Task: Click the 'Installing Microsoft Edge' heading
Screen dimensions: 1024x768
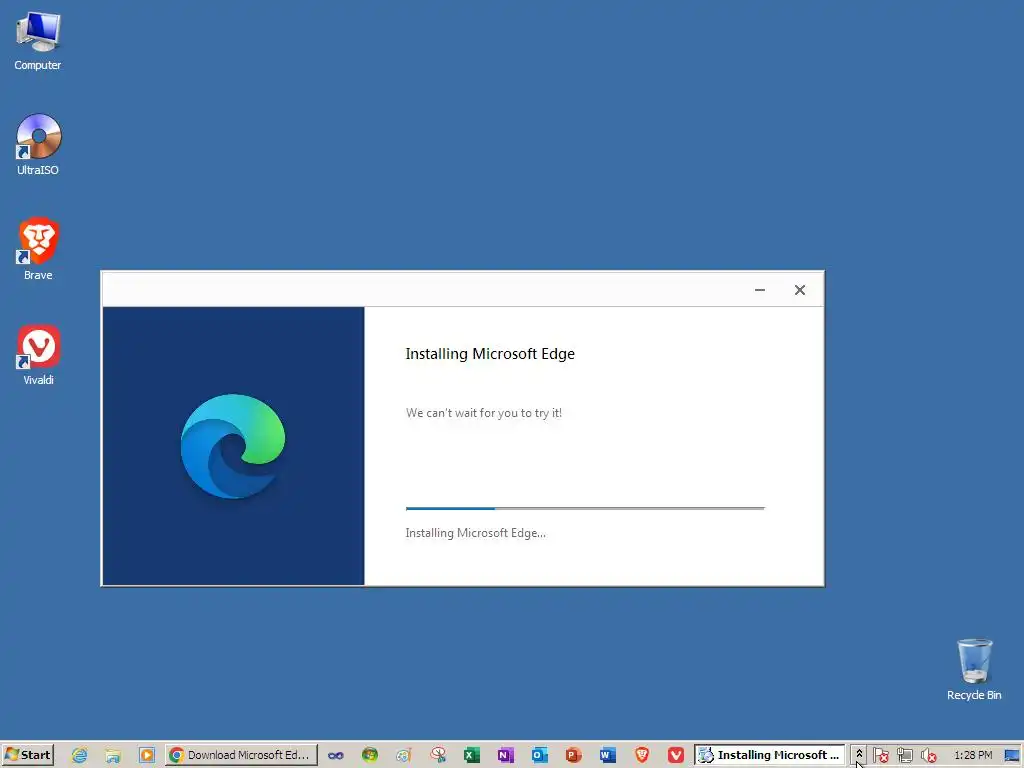Action: 490,354
